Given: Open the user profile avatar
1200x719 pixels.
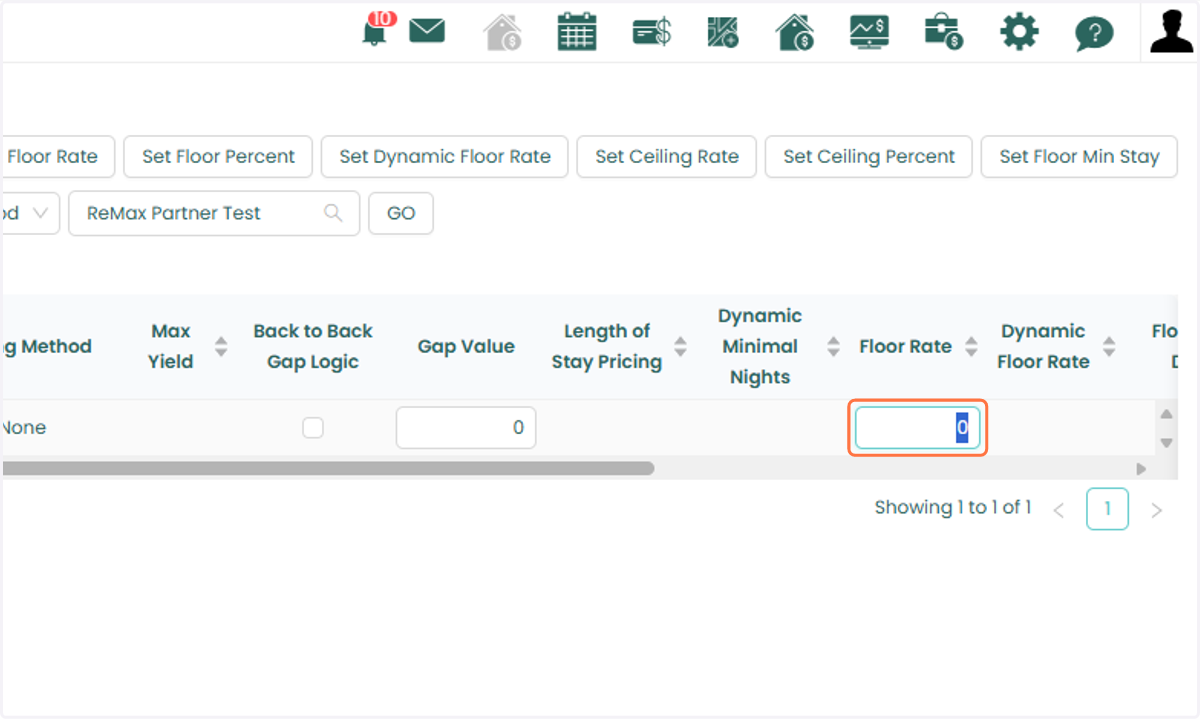Looking at the screenshot, I should 1171,31.
